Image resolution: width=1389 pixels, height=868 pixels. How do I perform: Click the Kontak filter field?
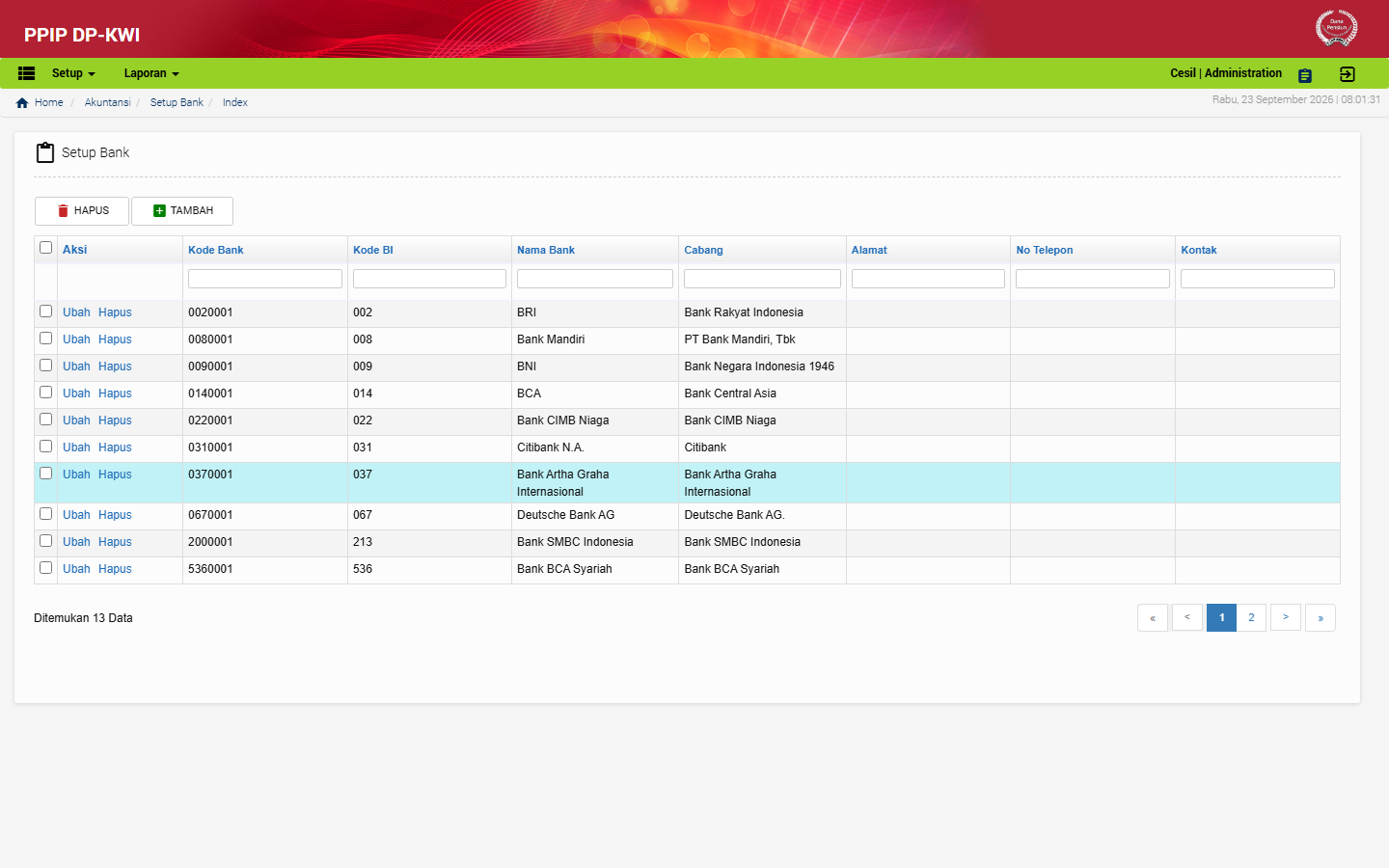click(1258, 279)
